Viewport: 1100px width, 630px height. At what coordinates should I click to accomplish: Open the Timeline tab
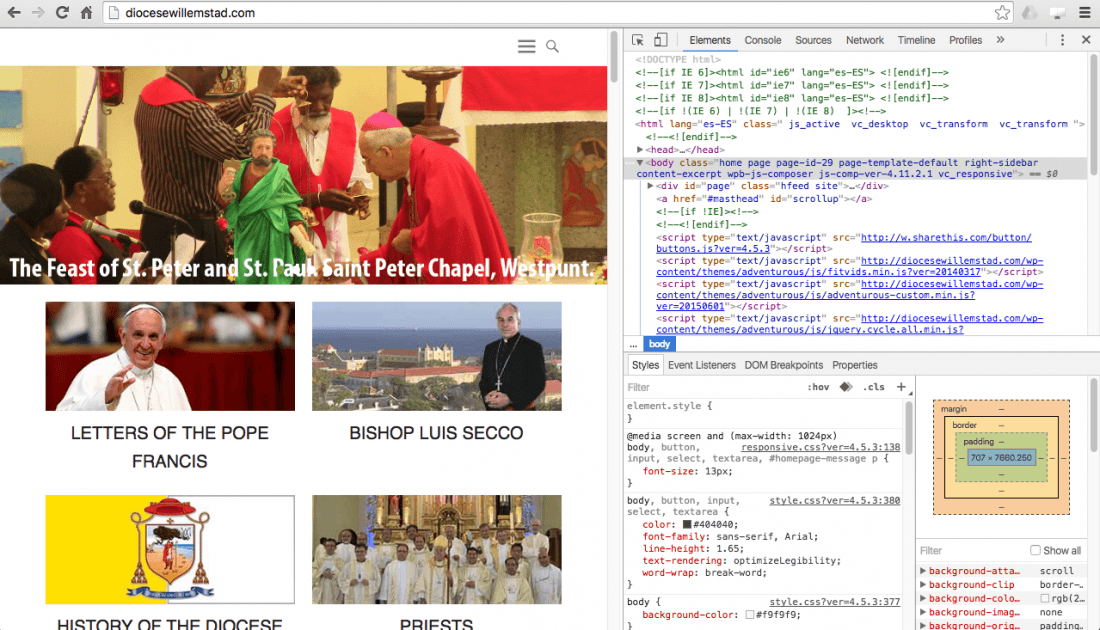click(916, 40)
